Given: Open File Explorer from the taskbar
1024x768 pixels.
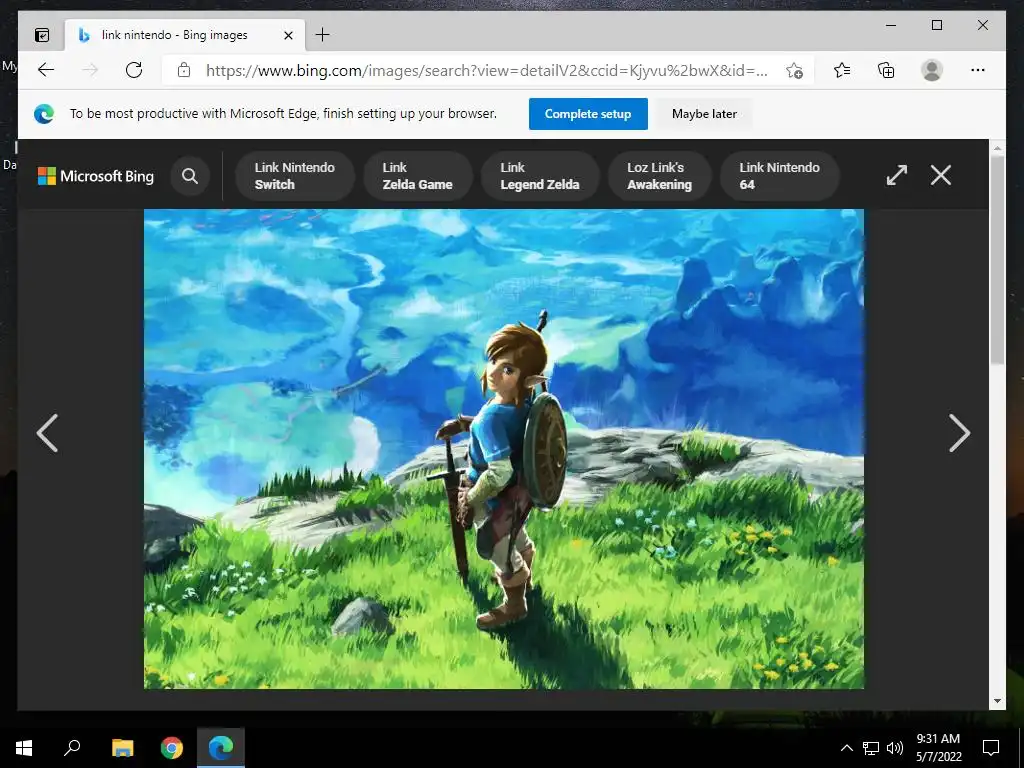Looking at the screenshot, I should coord(122,748).
